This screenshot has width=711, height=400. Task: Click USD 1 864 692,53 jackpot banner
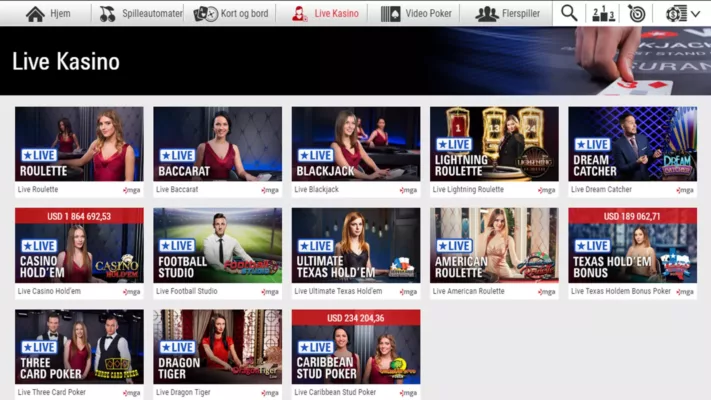click(x=79, y=216)
